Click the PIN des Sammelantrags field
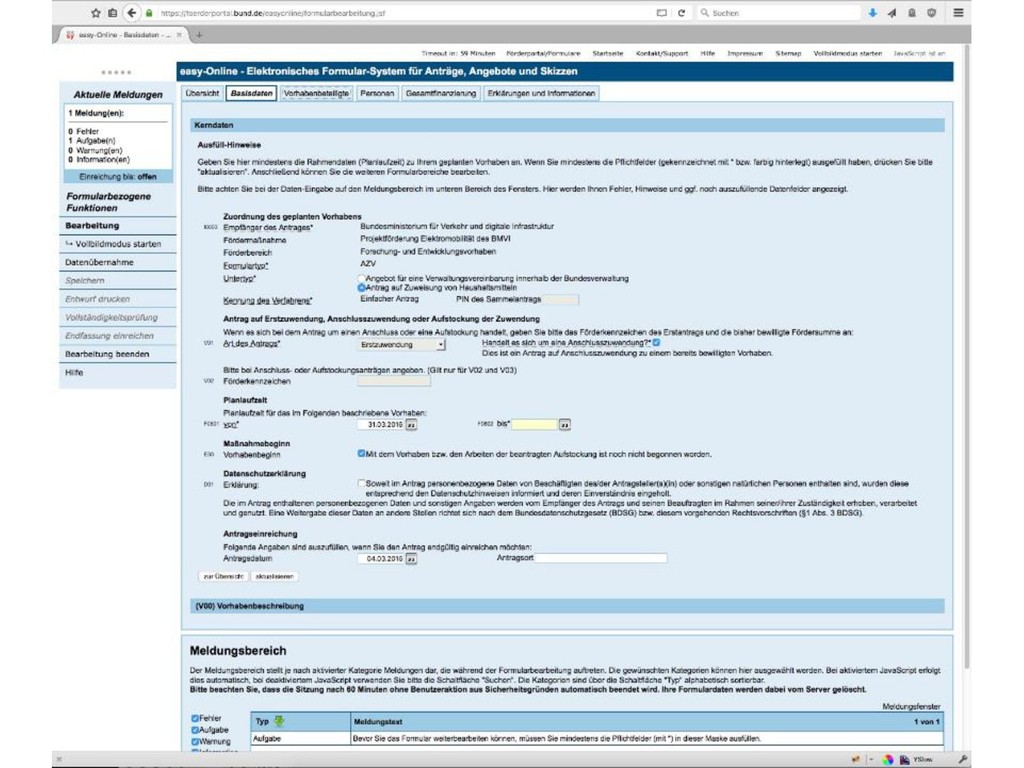The height and width of the screenshot is (768, 1024). [x=560, y=299]
